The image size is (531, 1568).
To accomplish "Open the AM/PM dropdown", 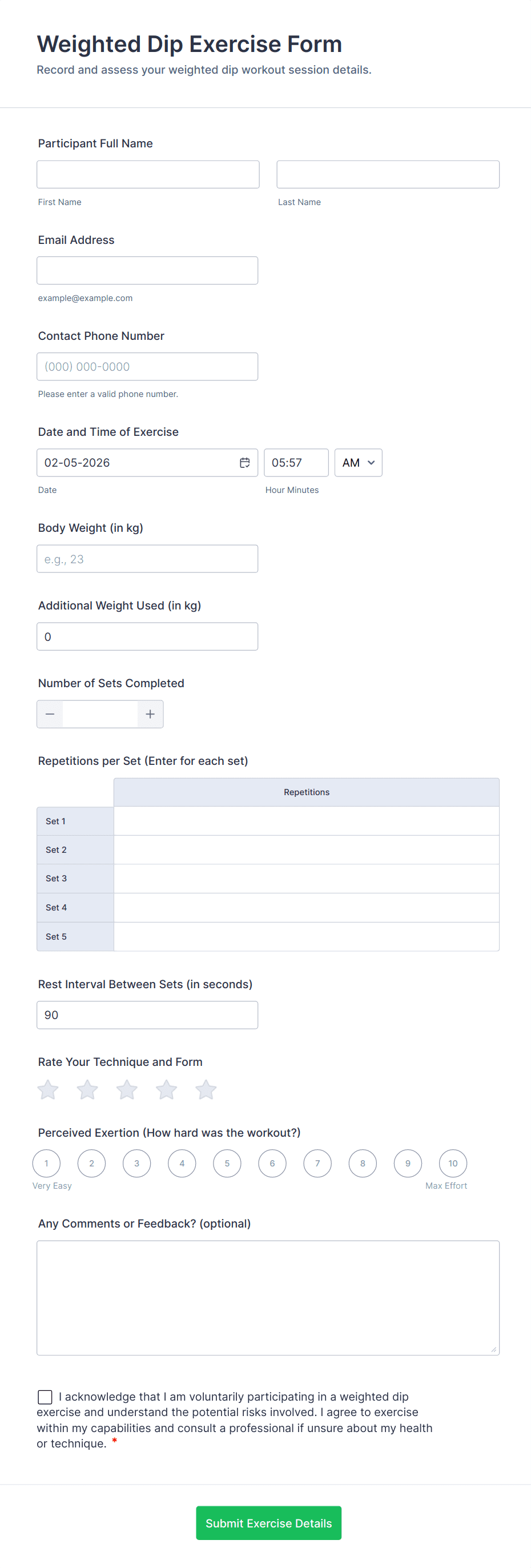I will (358, 463).
